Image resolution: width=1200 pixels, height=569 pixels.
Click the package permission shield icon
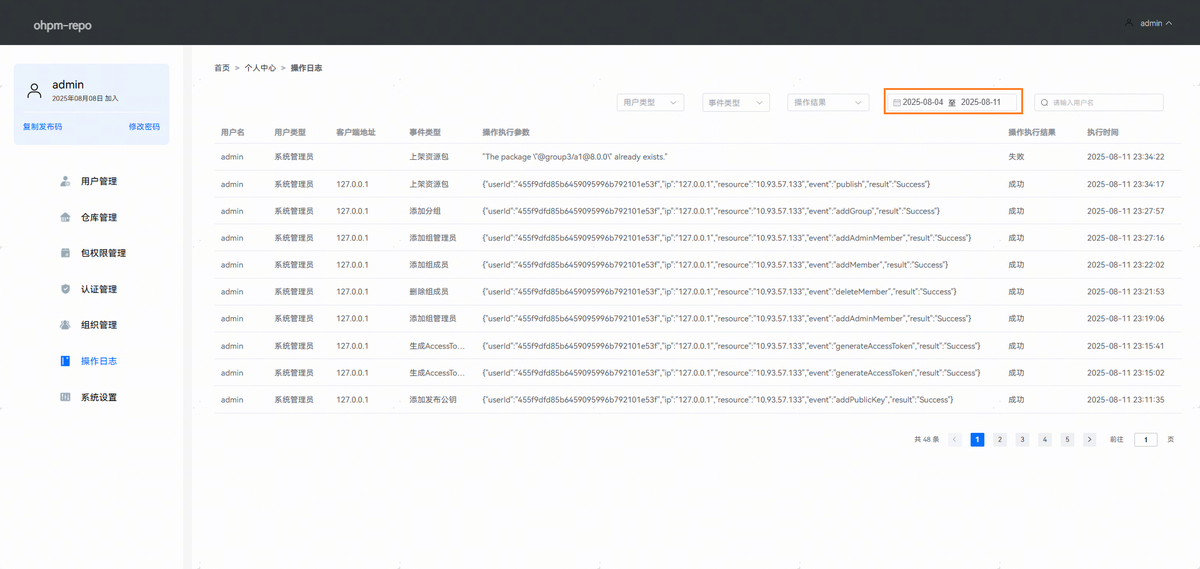[65, 253]
